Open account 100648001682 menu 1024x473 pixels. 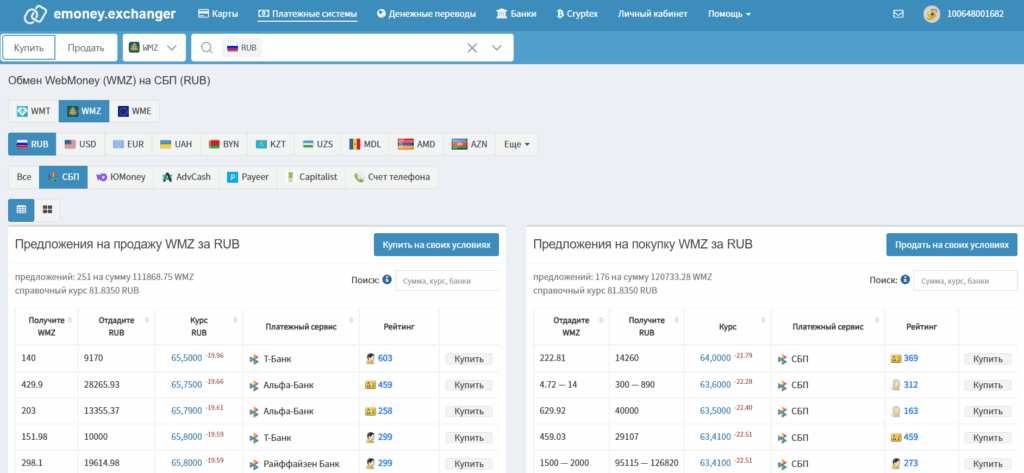(x=975, y=14)
